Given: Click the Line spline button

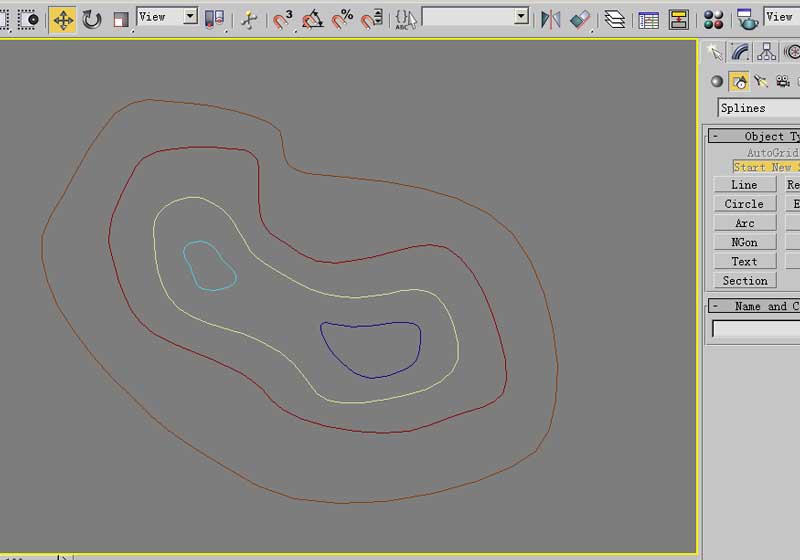Looking at the screenshot, I should 744,185.
